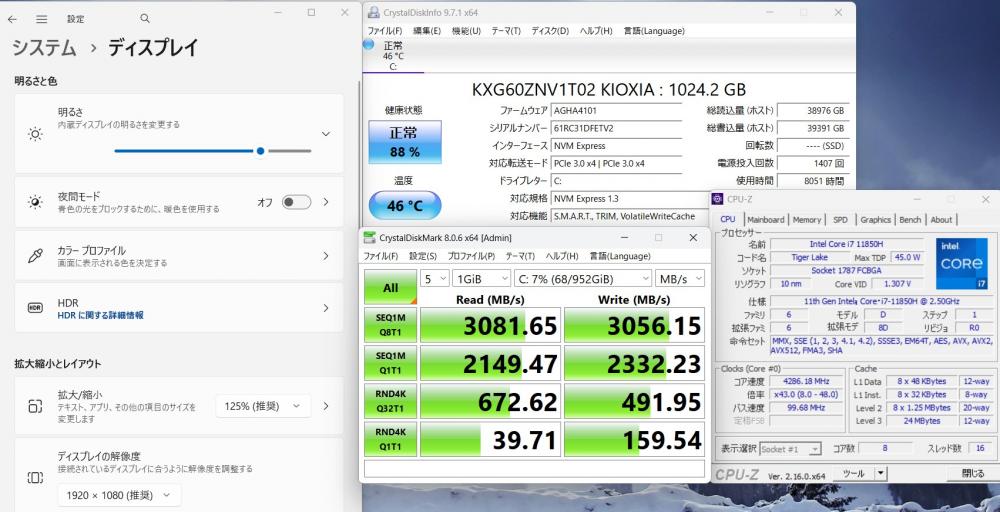Open the 1920 × 1080 resolution dropdown
The width and height of the screenshot is (1000, 512).
point(119,495)
